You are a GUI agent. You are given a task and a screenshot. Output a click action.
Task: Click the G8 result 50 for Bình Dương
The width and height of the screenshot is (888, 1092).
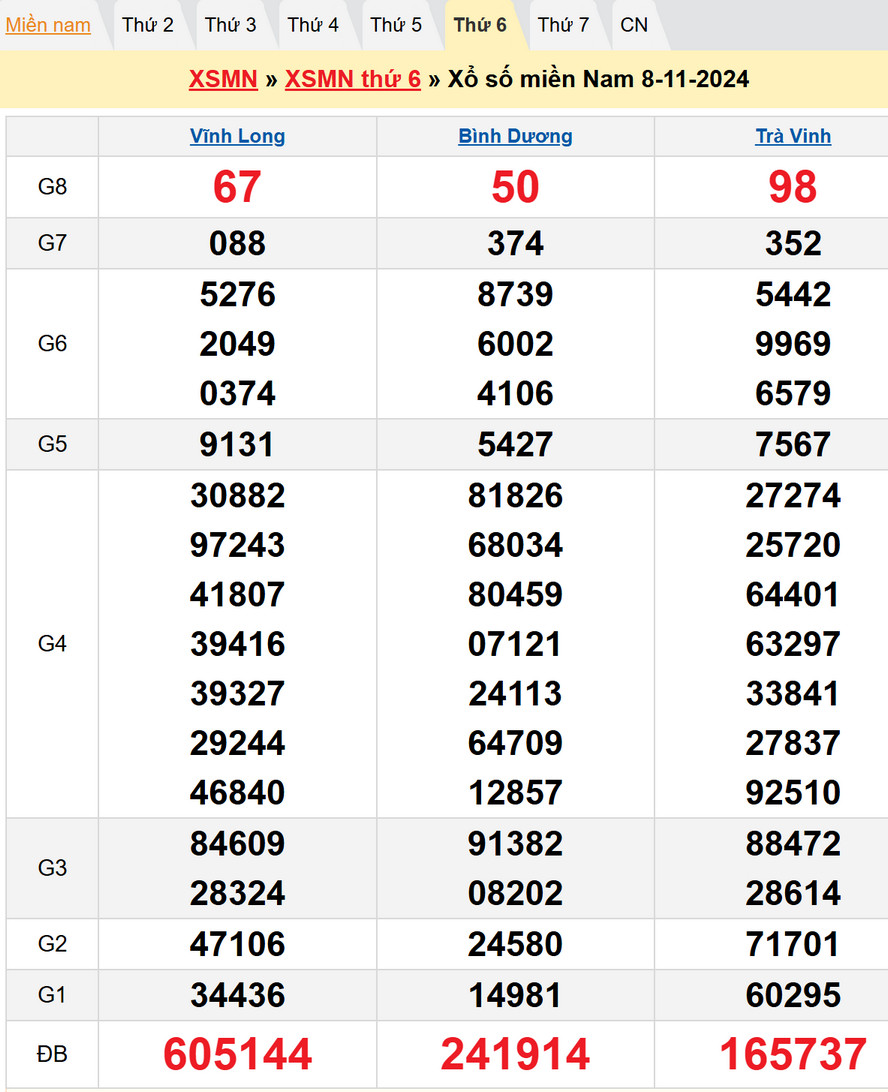point(515,187)
